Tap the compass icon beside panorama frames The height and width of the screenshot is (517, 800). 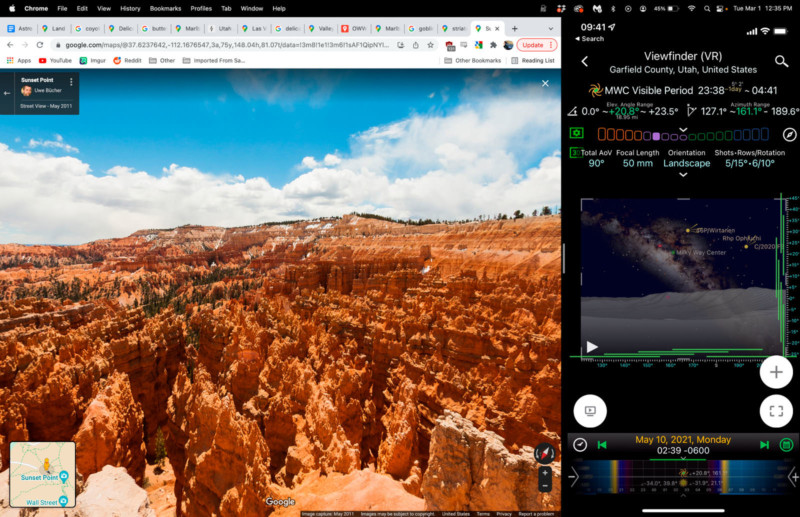coord(789,134)
